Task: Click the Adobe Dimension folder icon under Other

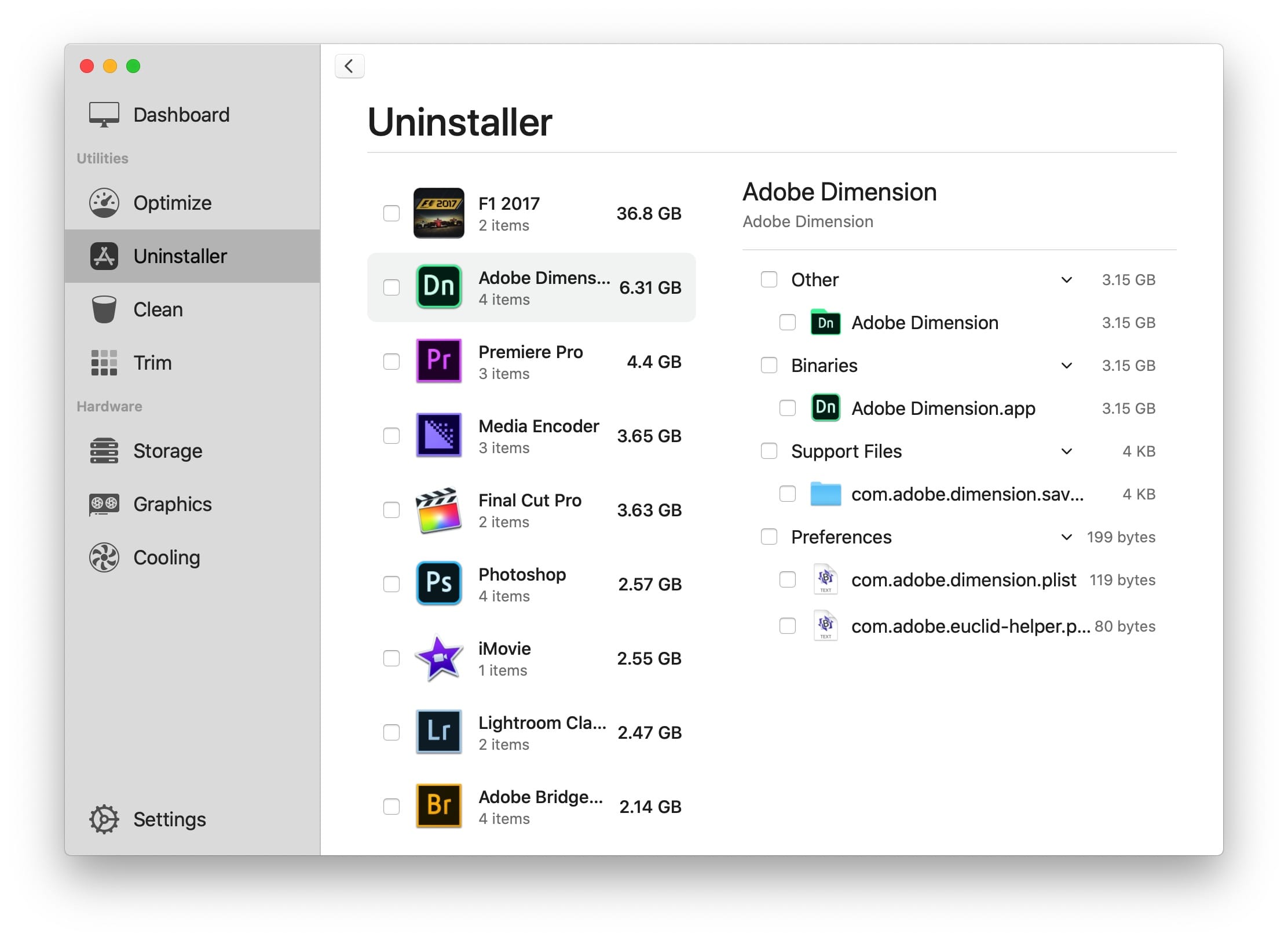Action: point(826,323)
